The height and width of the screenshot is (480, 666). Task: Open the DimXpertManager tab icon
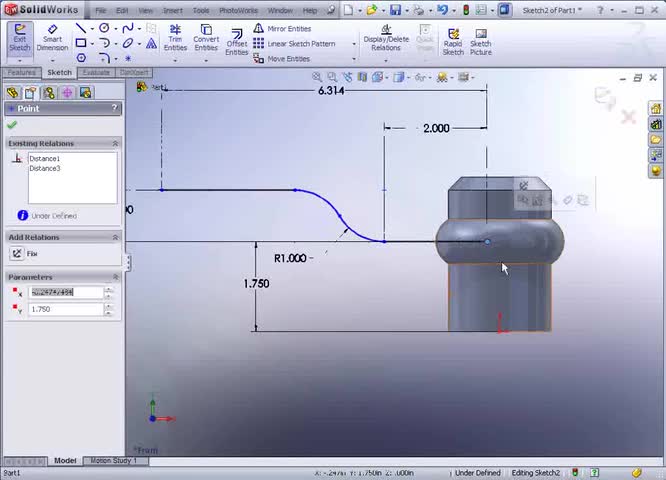(x=67, y=92)
